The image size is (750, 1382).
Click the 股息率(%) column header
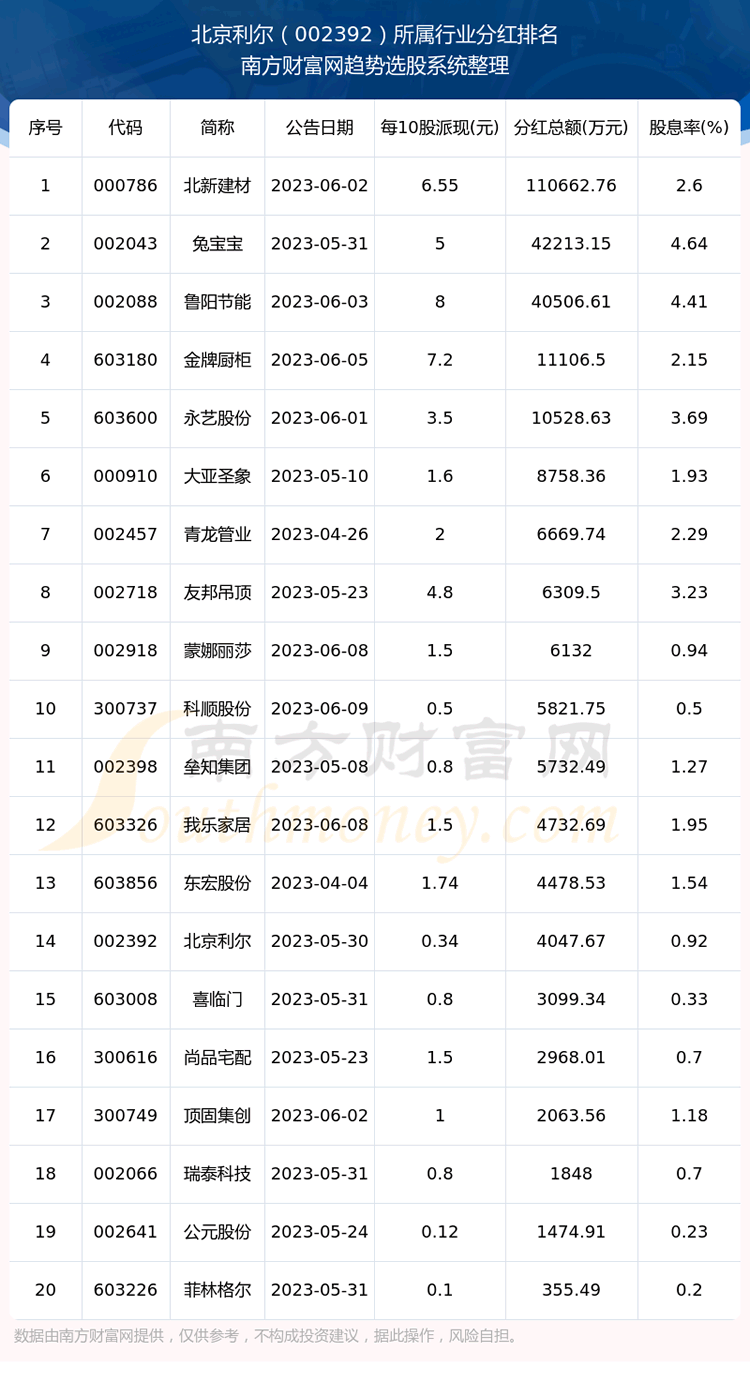tap(689, 128)
